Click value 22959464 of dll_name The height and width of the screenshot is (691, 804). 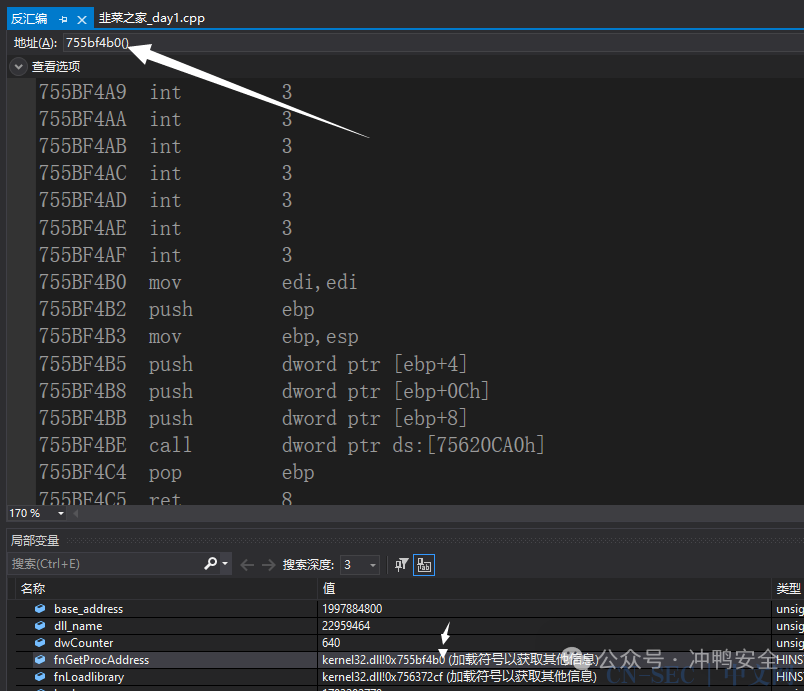point(346,626)
